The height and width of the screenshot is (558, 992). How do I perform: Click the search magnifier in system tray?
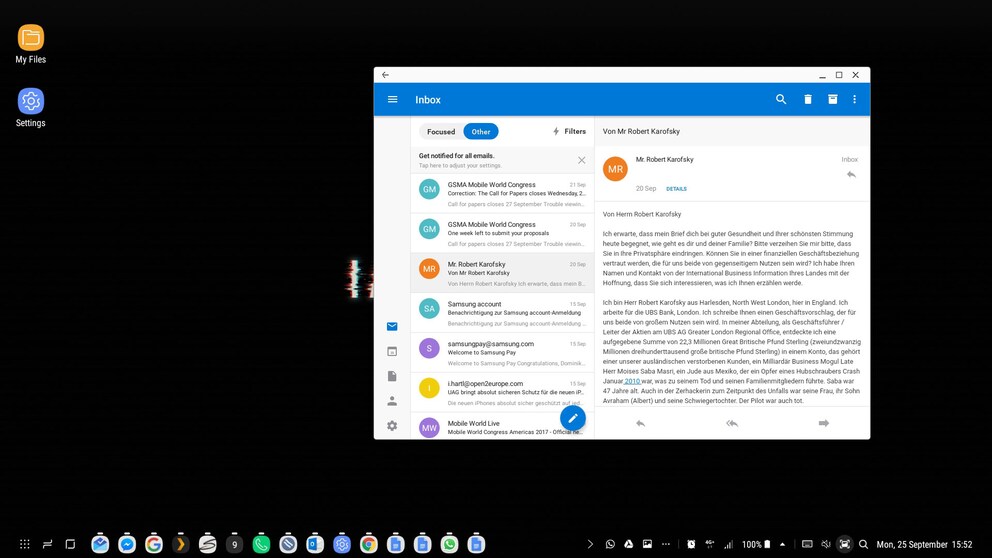(864, 544)
